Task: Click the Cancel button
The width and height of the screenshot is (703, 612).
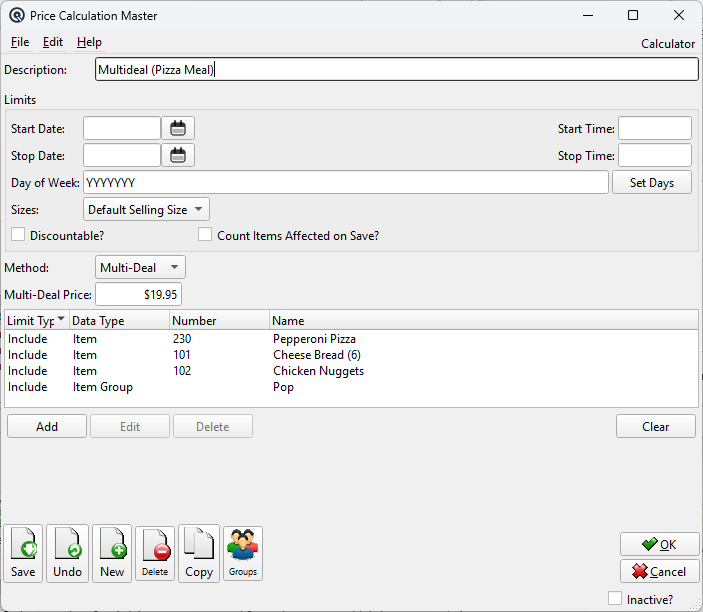Action: click(660, 571)
